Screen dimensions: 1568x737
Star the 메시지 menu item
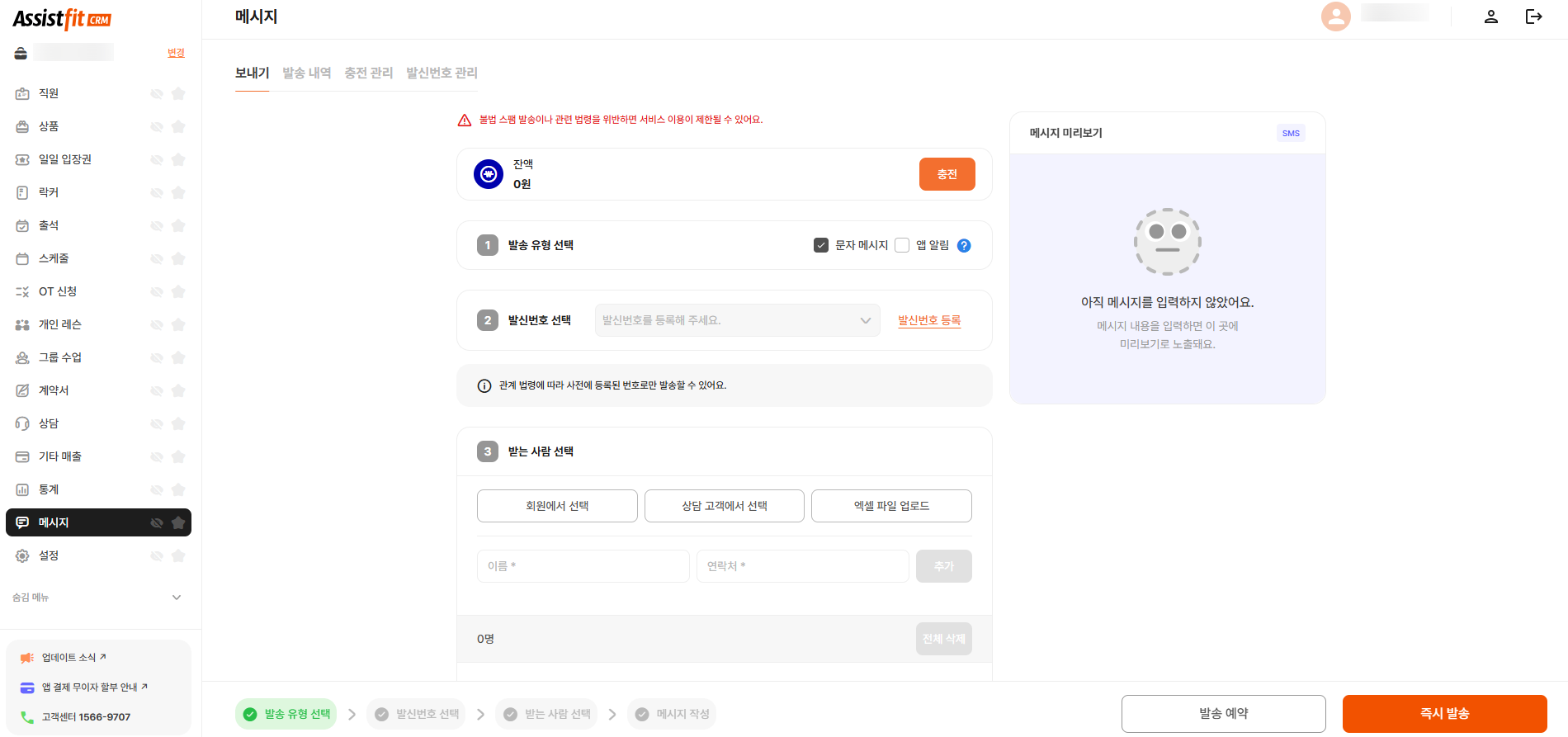click(x=178, y=522)
